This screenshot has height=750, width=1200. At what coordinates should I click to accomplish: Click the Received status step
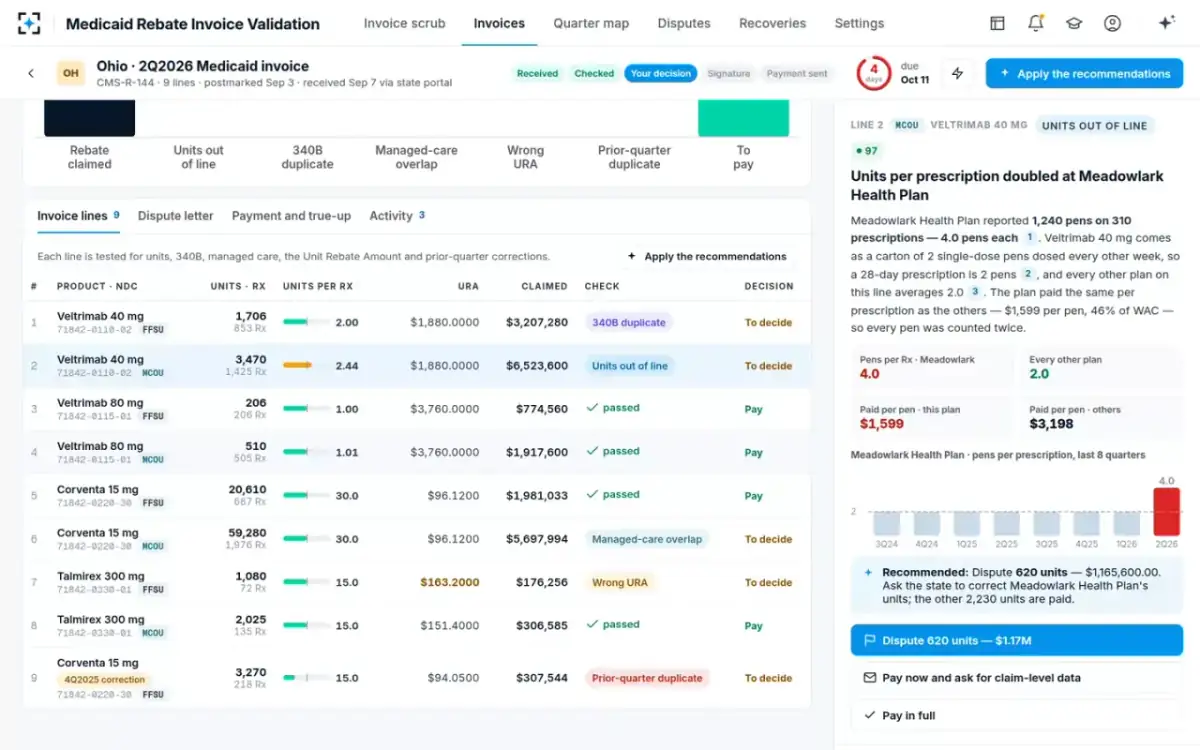coord(537,73)
